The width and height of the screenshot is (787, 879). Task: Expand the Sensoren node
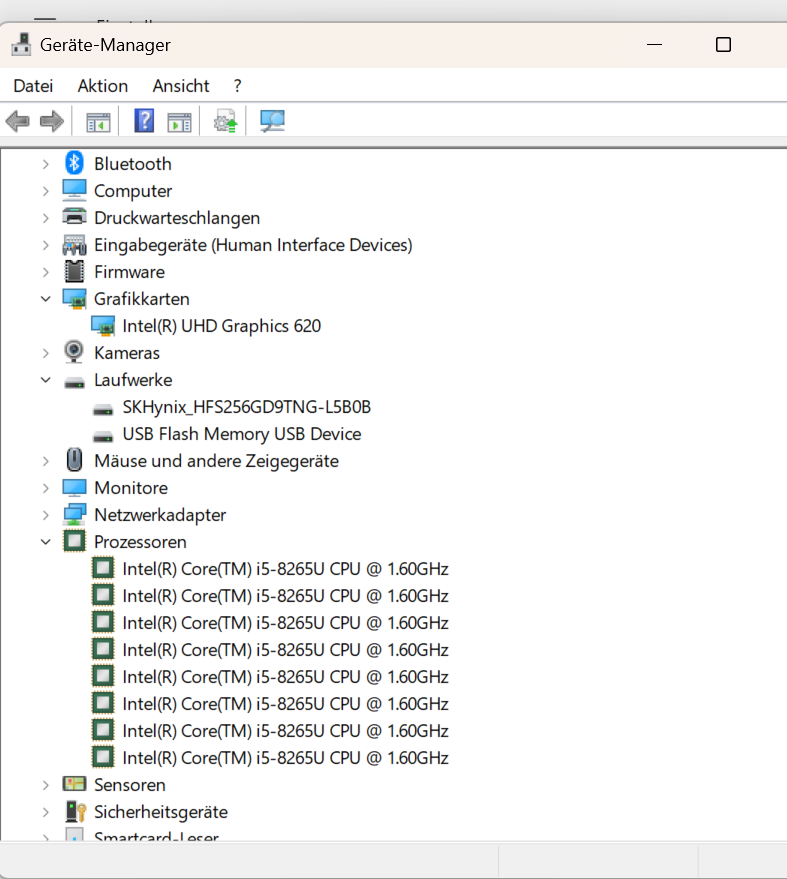[45, 785]
